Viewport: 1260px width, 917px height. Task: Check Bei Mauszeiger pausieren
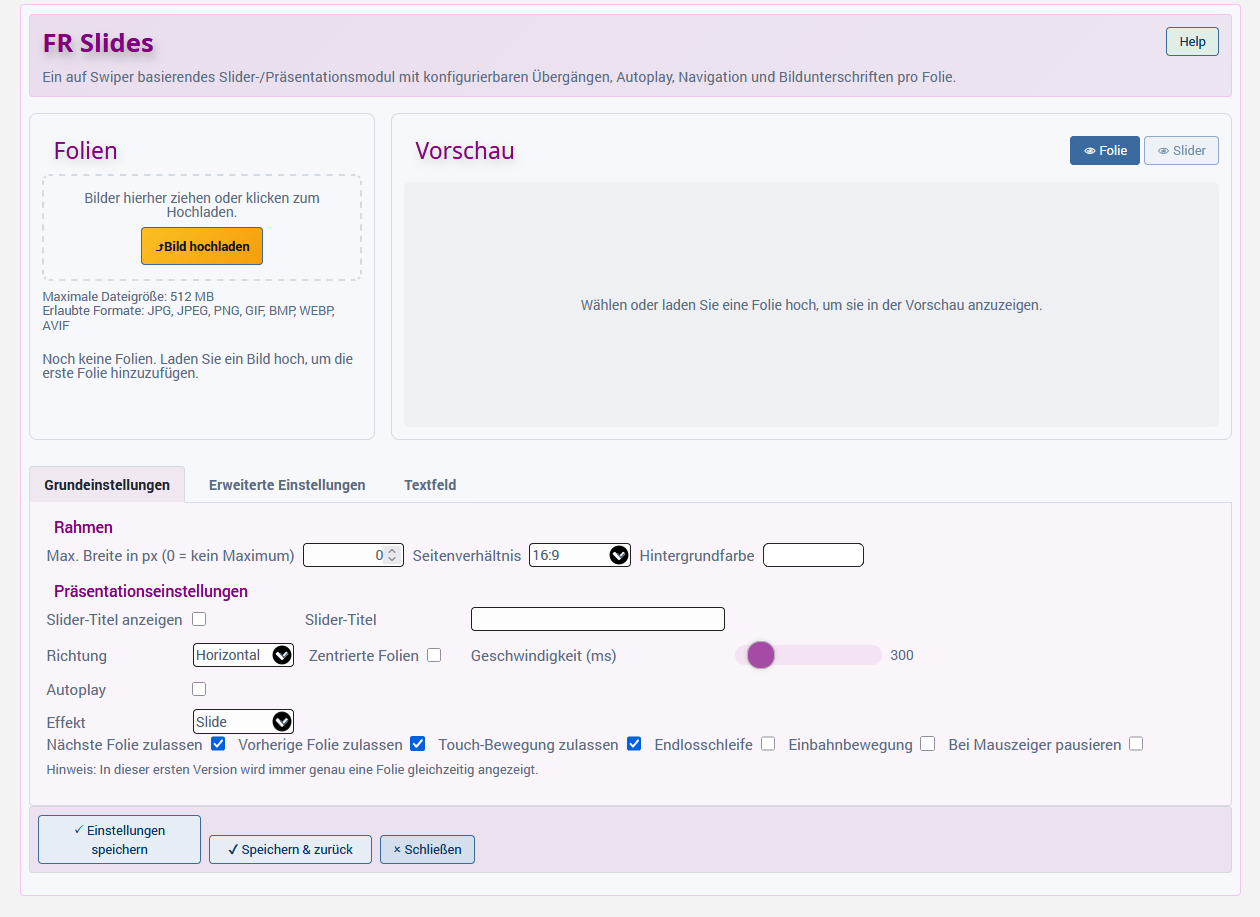point(1136,744)
